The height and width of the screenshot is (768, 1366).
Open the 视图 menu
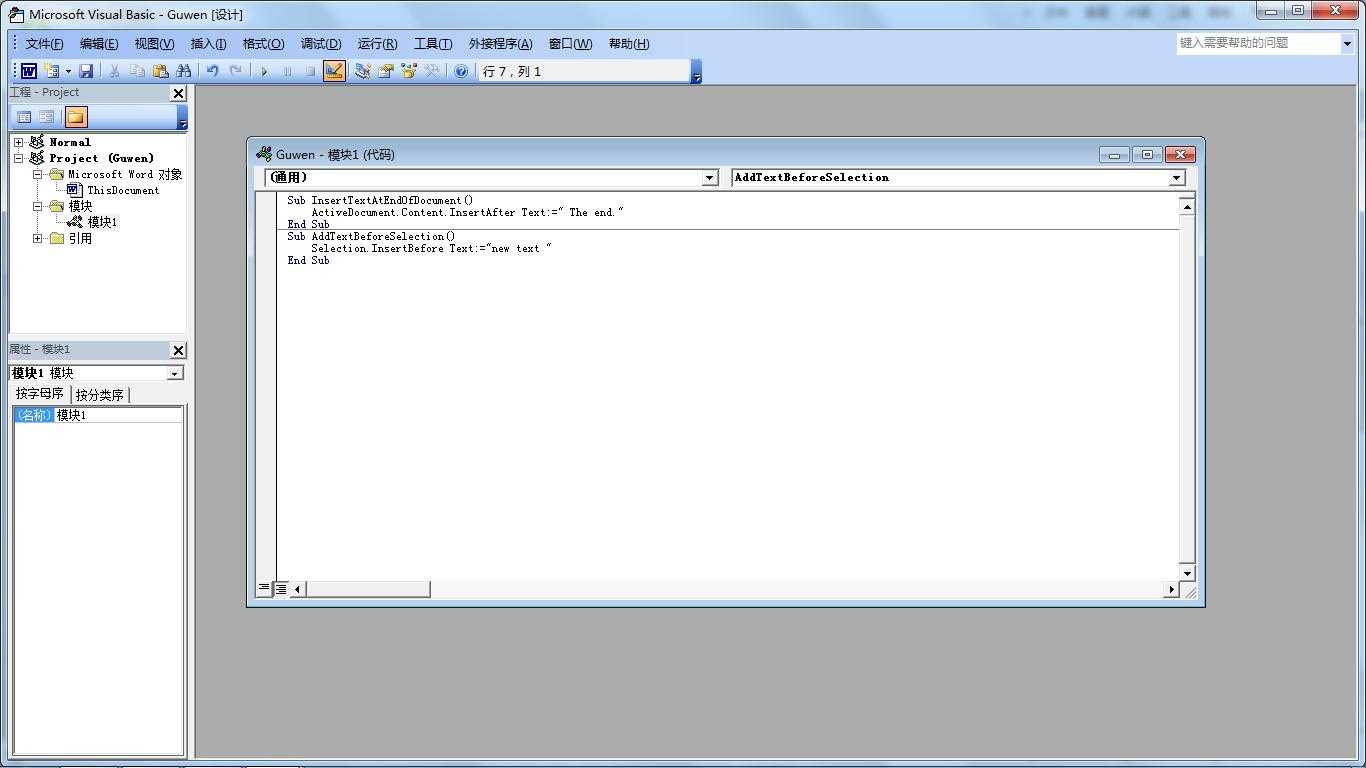click(x=154, y=43)
